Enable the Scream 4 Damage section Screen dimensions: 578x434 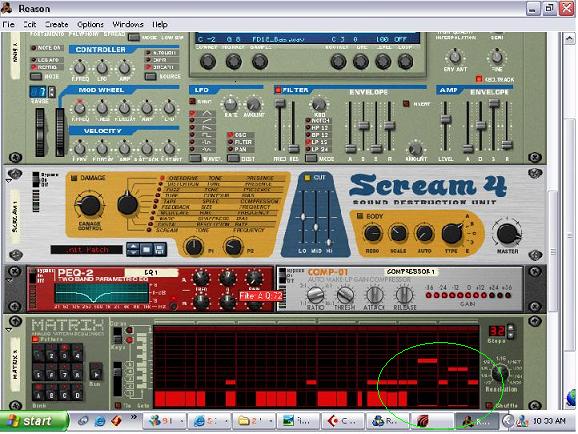click(x=74, y=178)
